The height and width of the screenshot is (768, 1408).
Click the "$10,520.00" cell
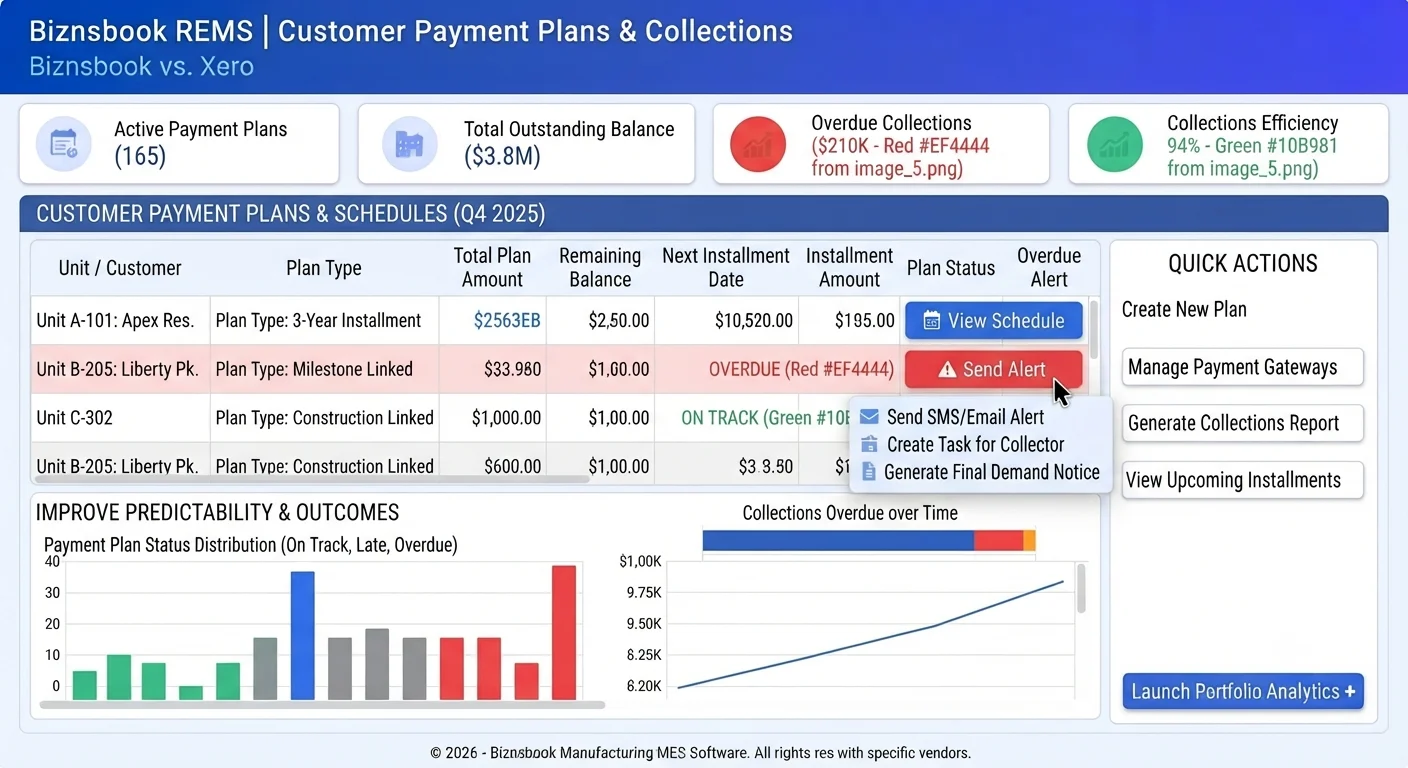(x=754, y=321)
